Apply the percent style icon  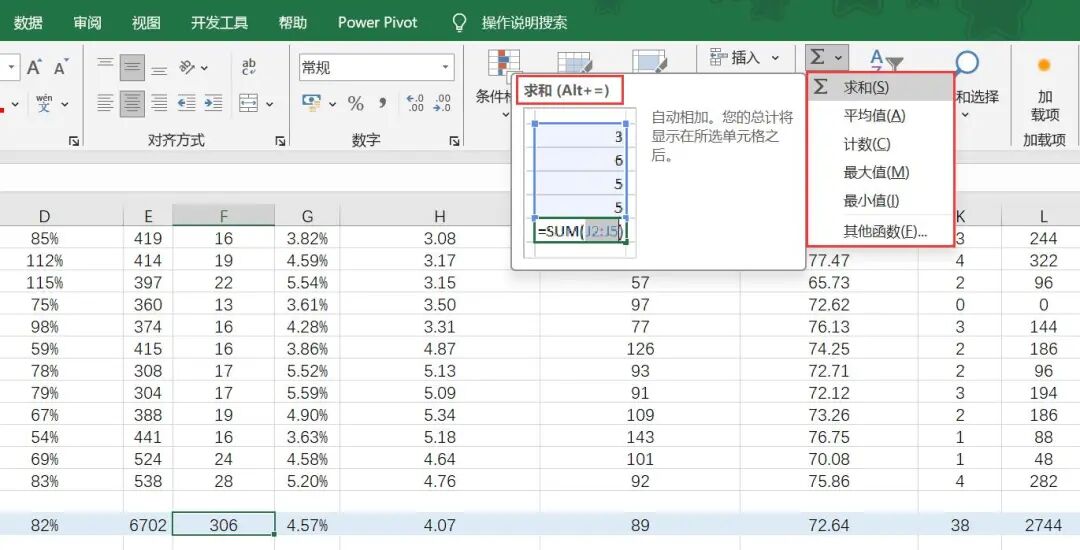355,103
